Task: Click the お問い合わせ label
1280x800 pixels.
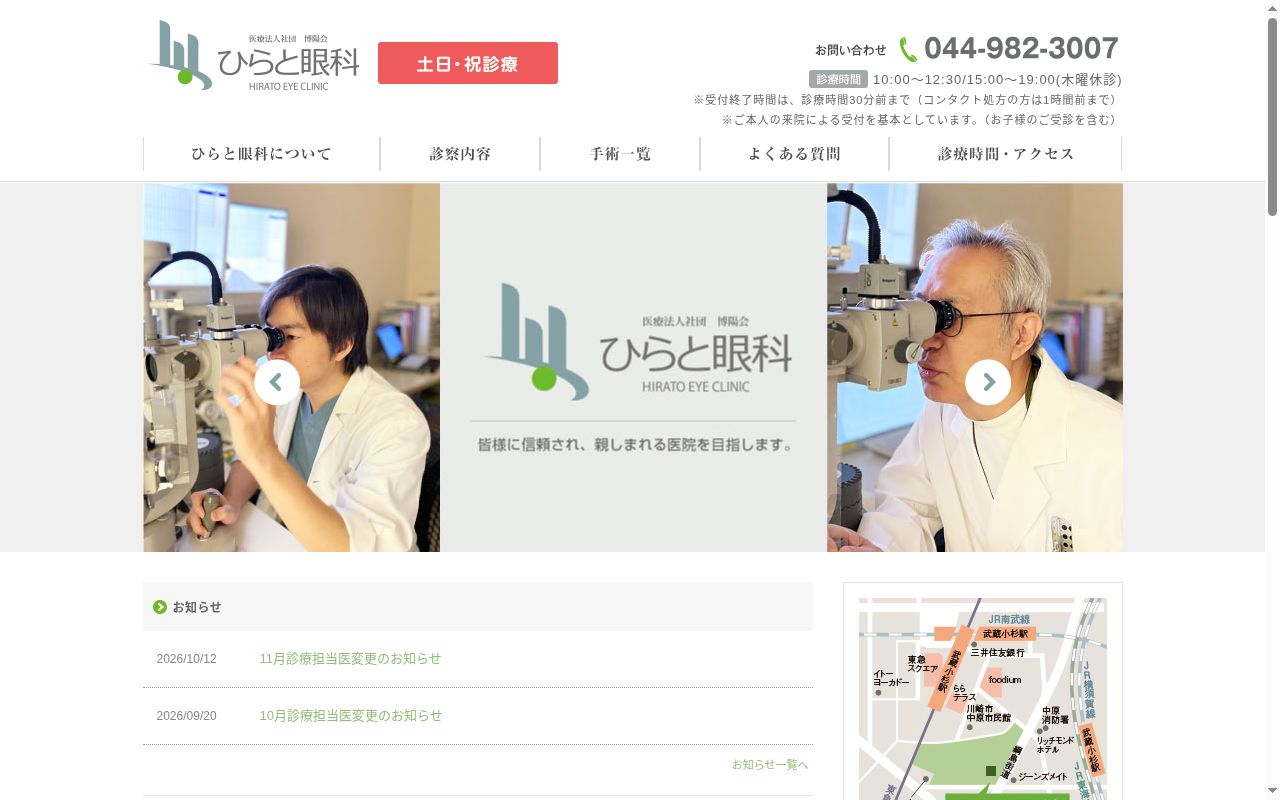Action: (850, 50)
